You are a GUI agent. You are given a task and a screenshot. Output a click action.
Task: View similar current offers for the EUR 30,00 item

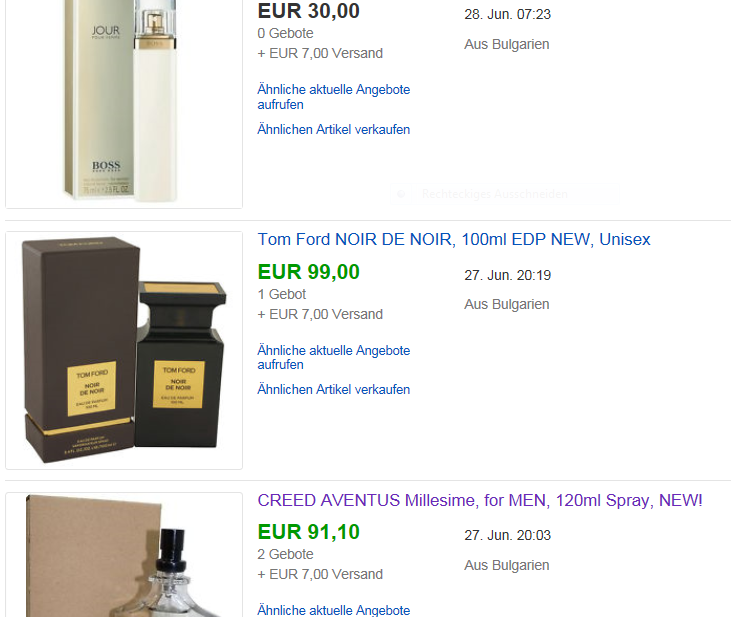(x=333, y=97)
